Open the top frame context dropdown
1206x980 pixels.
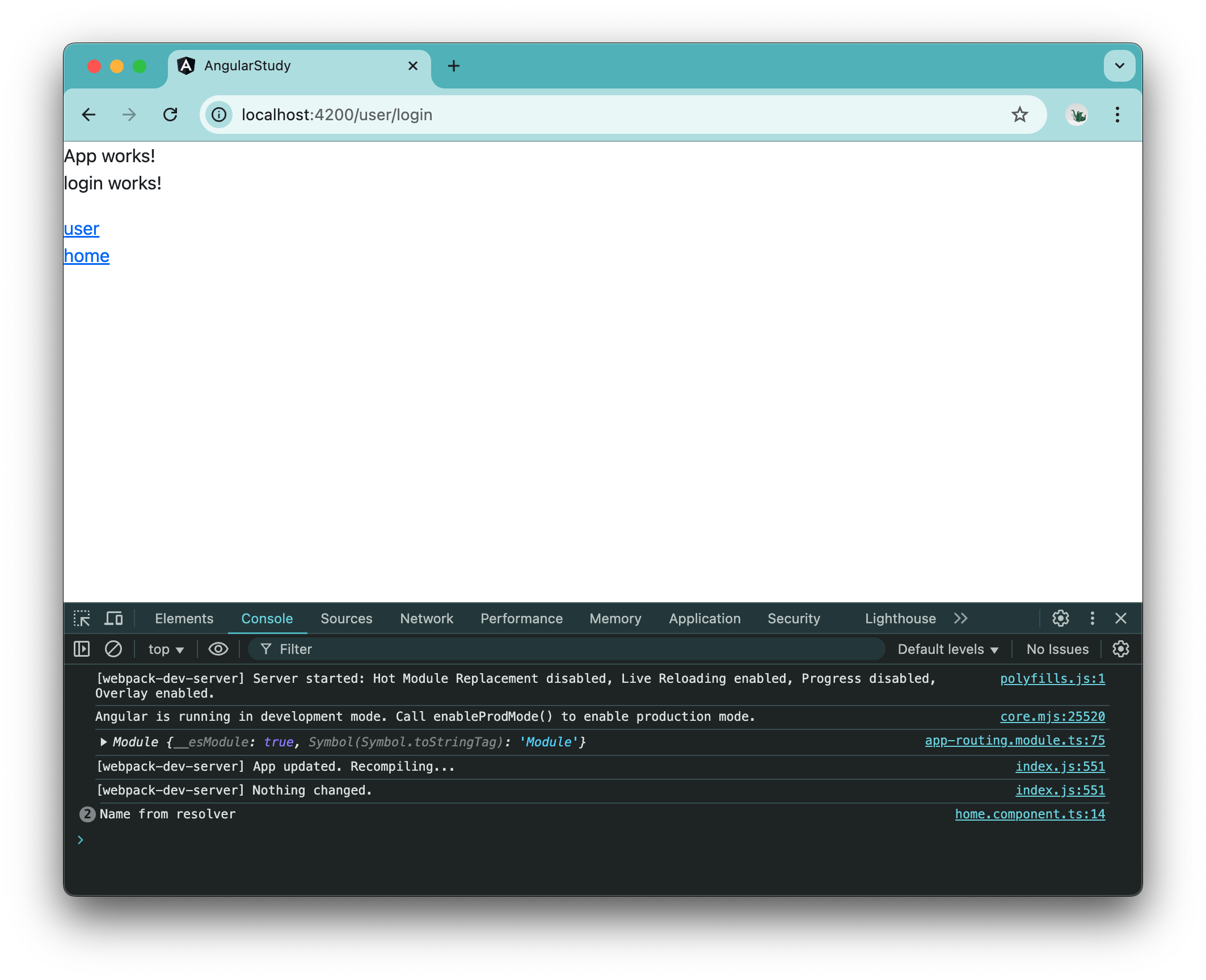pyautogui.click(x=165, y=649)
